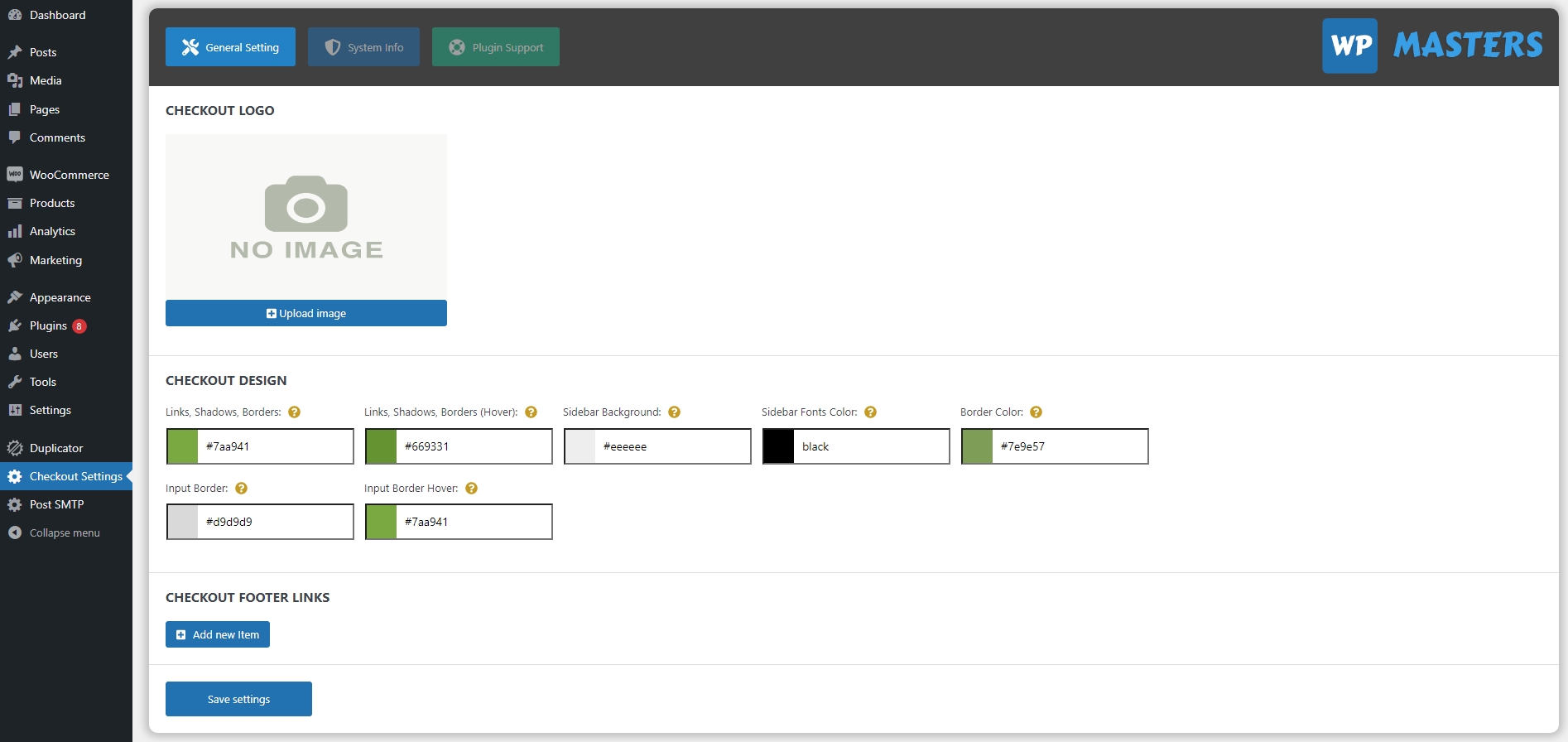Click the Appearance paintbrush icon
Image resolution: width=1568 pixels, height=742 pixels.
pyautogui.click(x=15, y=297)
